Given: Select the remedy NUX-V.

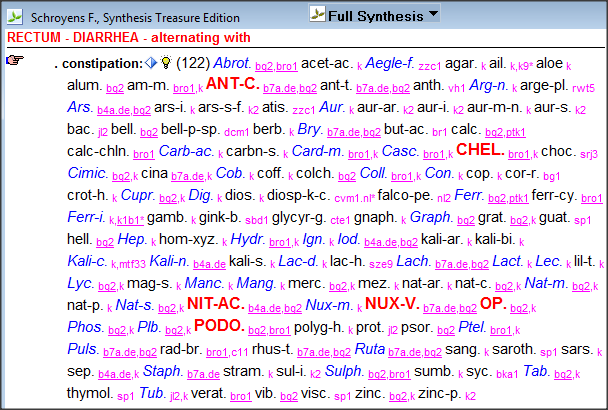Looking at the screenshot, I should point(392,303).
